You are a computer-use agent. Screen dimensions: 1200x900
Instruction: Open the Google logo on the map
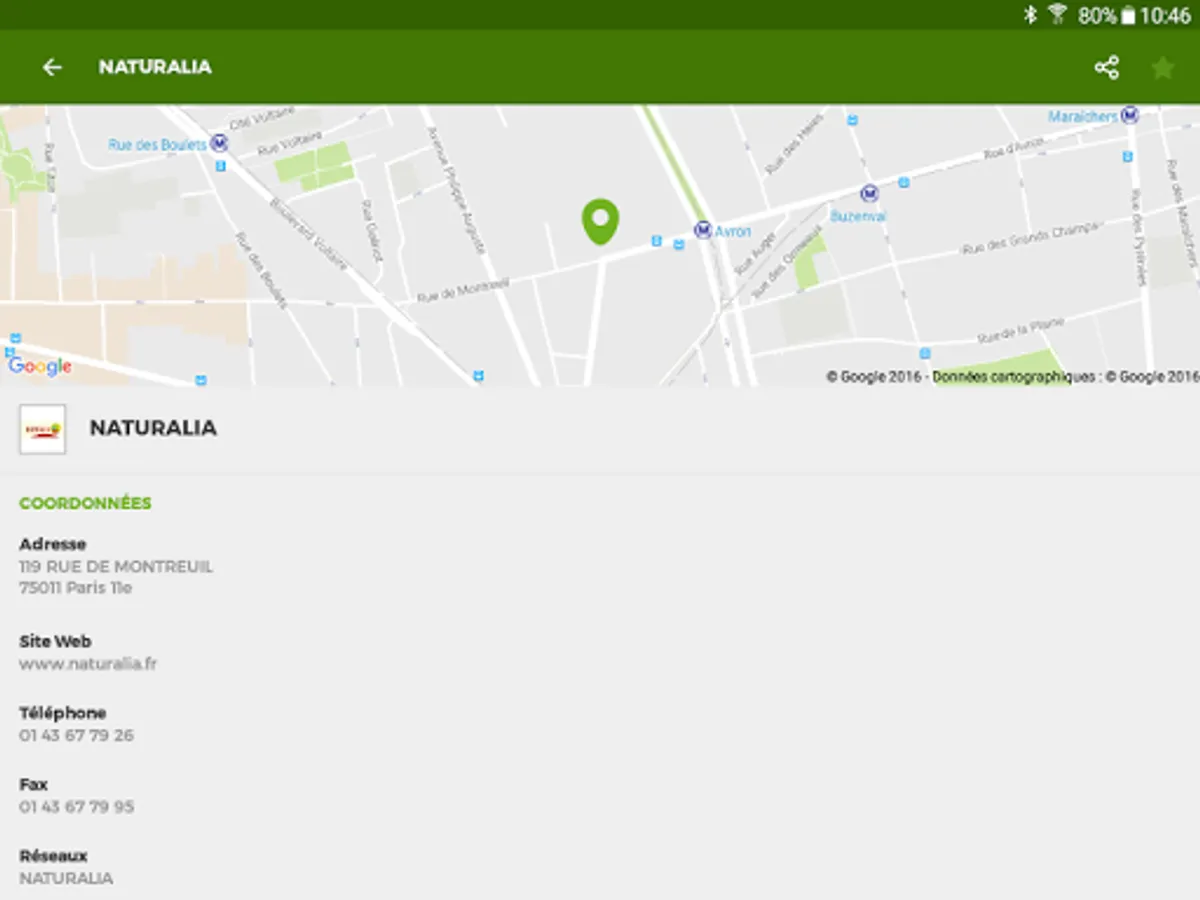[x=40, y=366]
